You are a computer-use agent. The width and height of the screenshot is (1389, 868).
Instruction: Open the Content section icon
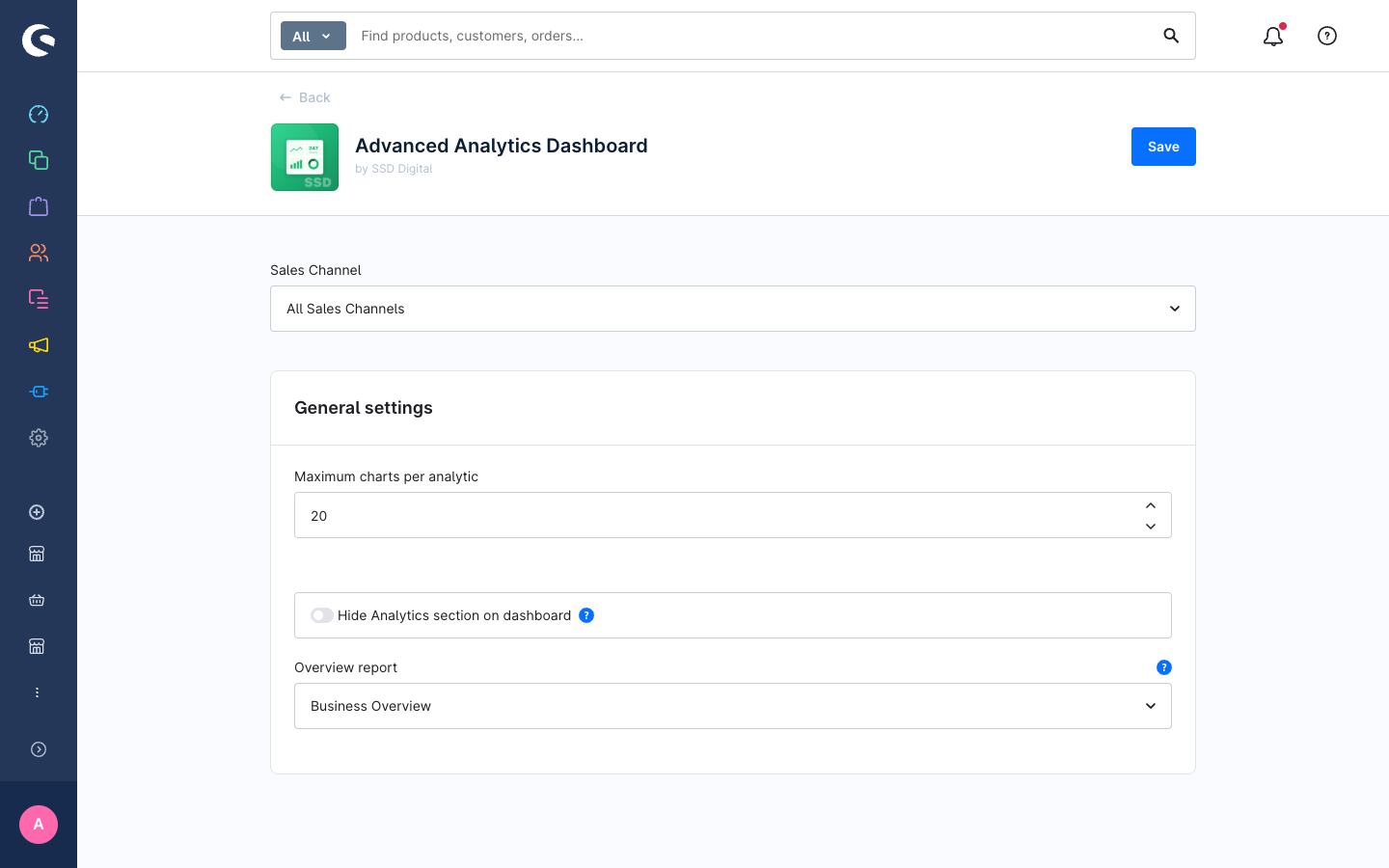click(x=39, y=299)
